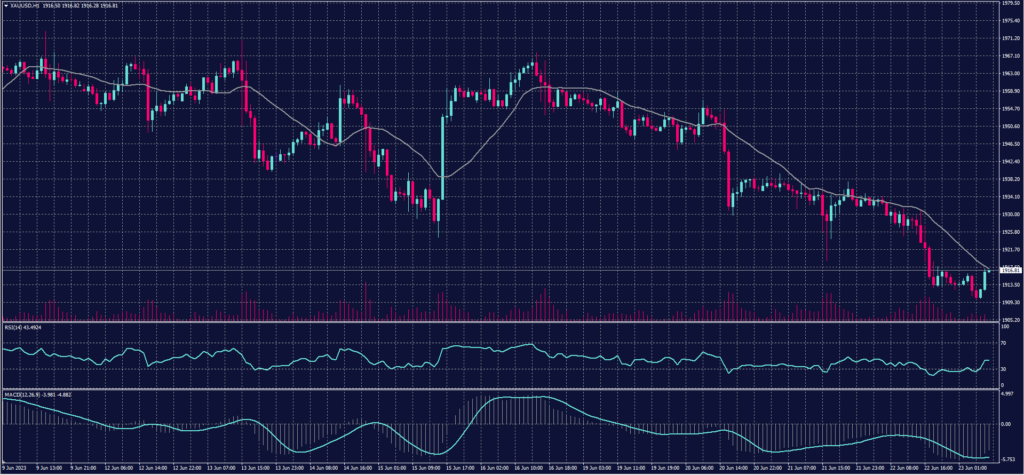Open the dropdown arrow beside XAUUSD,H1
Viewport: 1024px width, 475px height.
coord(6,6)
